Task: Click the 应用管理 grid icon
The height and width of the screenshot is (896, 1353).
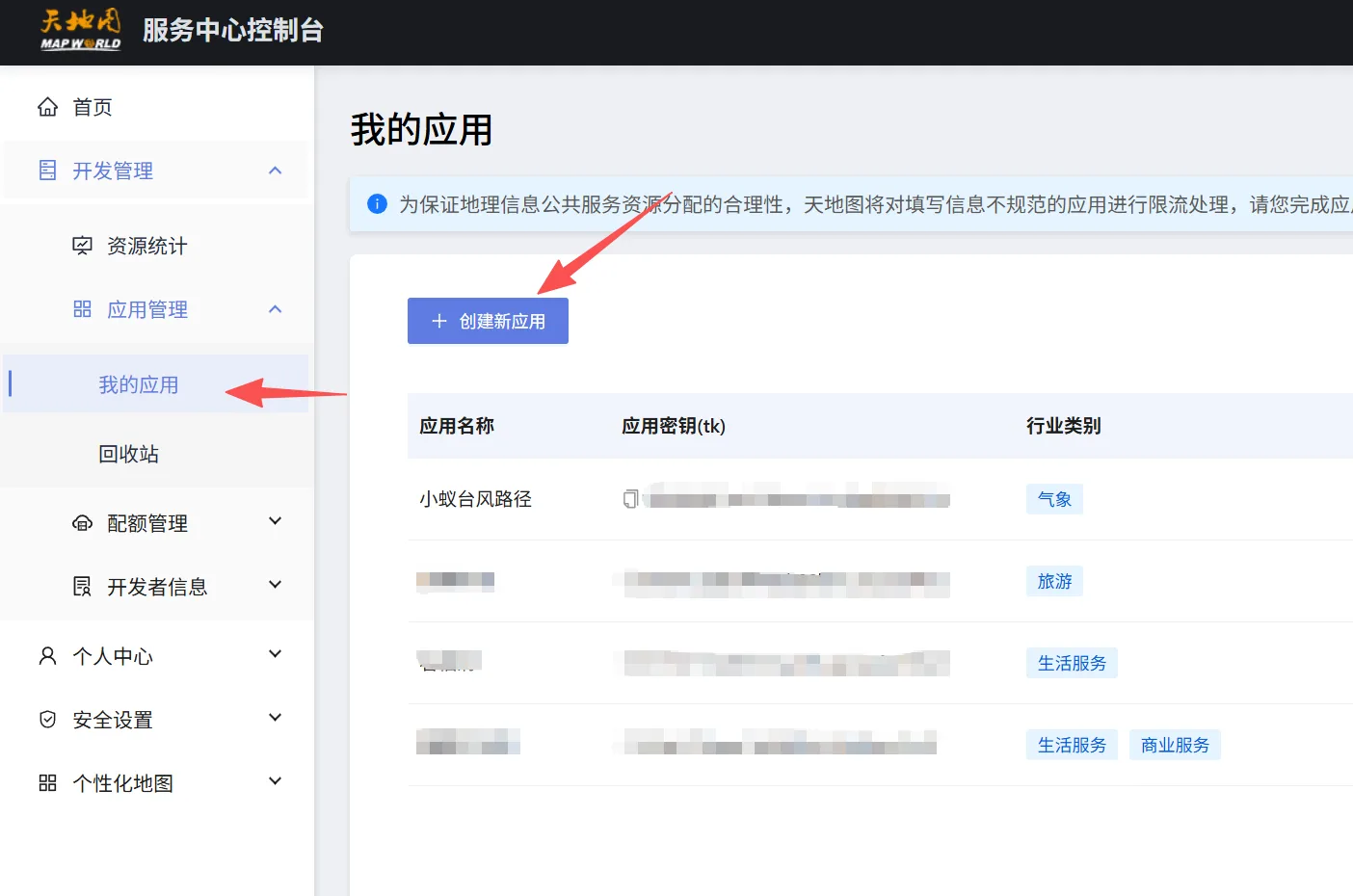Action: [82, 309]
